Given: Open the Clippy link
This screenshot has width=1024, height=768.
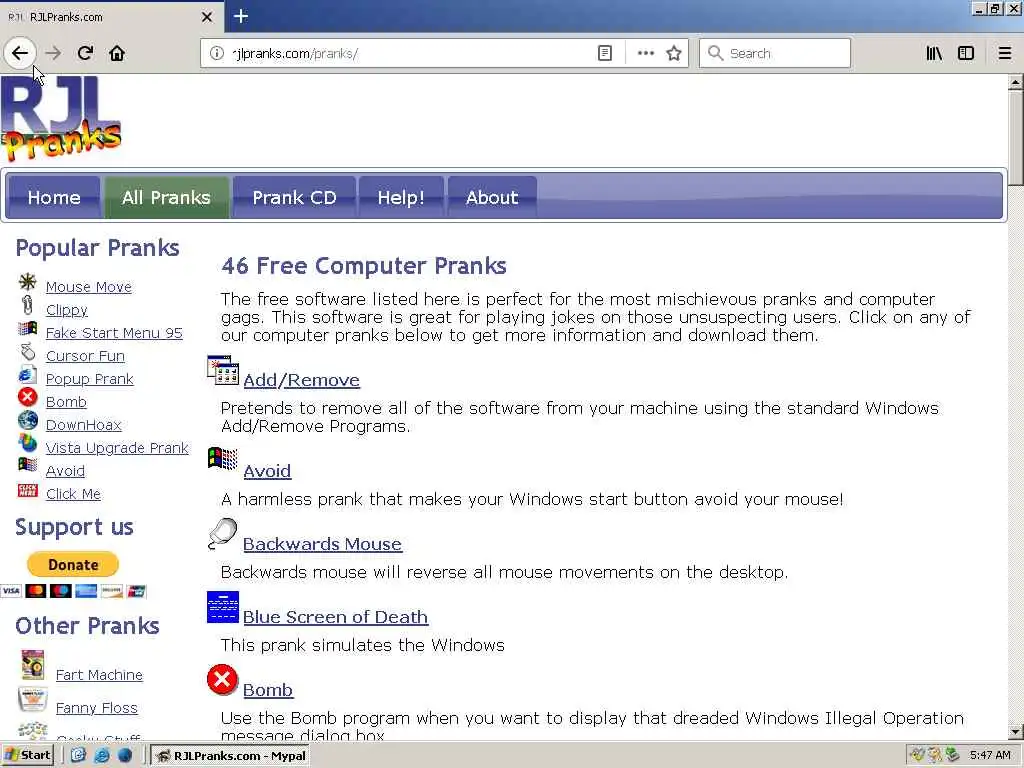Looking at the screenshot, I should (67, 310).
